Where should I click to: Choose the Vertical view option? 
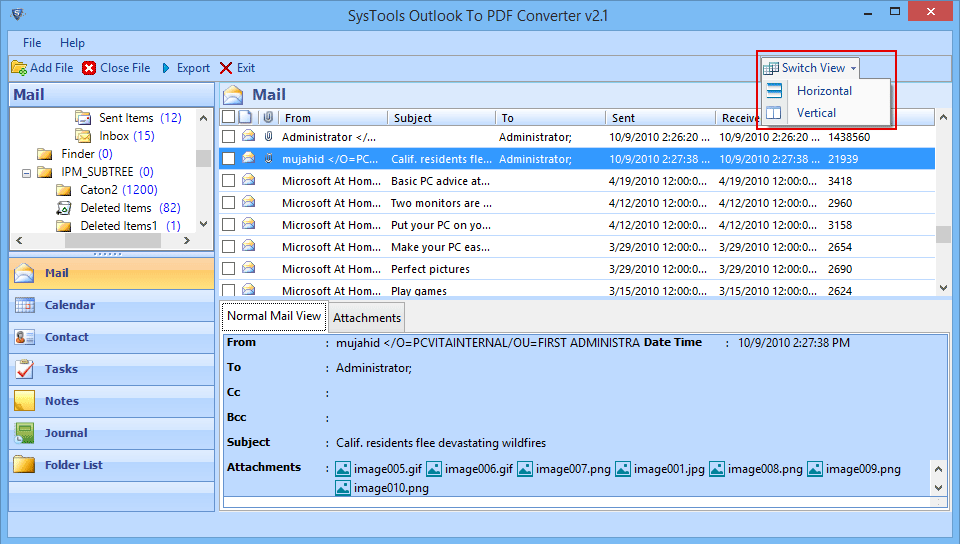coord(816,113)
